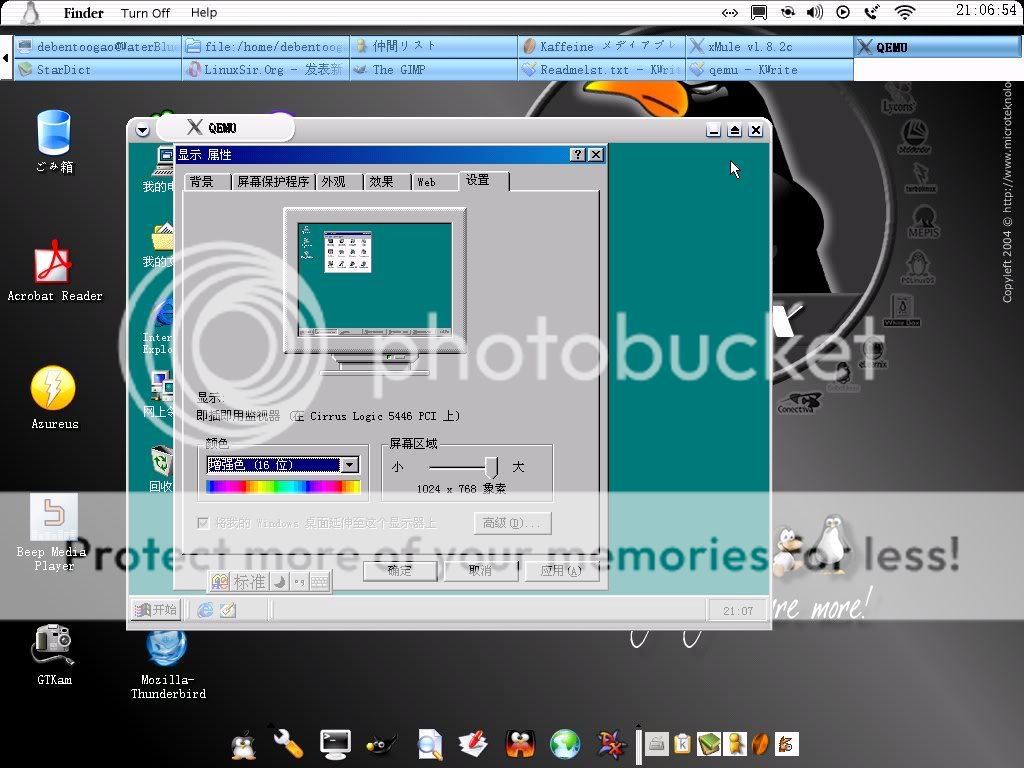The width and height of the screenshot is (1024, 768).
Task: Click the 确定 OK button
Action: [400, 570]
